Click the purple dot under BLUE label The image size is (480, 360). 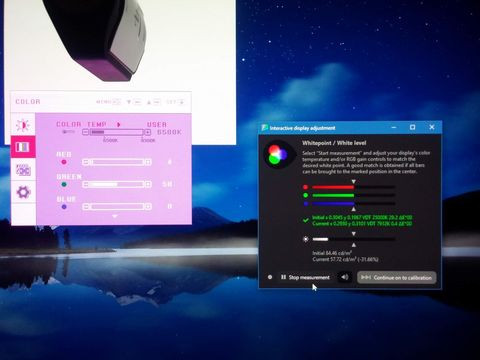point(64,207)
